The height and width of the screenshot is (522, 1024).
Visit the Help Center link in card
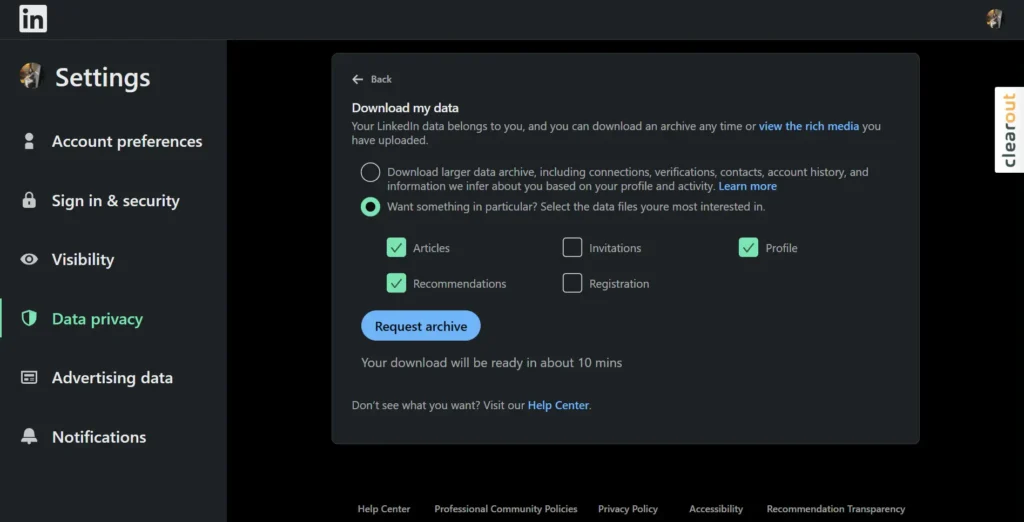(x=558, y=405)
